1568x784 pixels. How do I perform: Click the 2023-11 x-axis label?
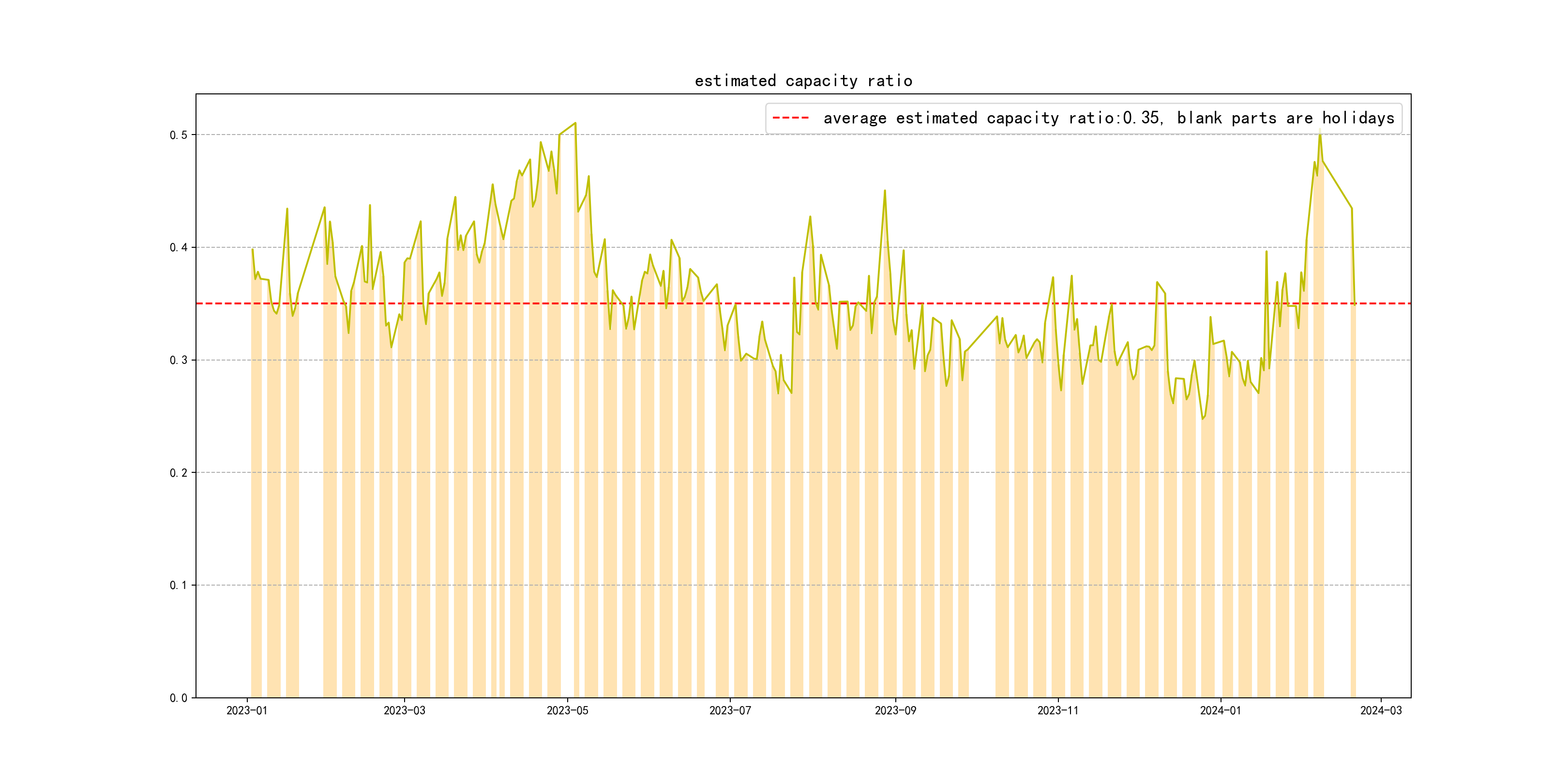click(x=1057, y=711)
